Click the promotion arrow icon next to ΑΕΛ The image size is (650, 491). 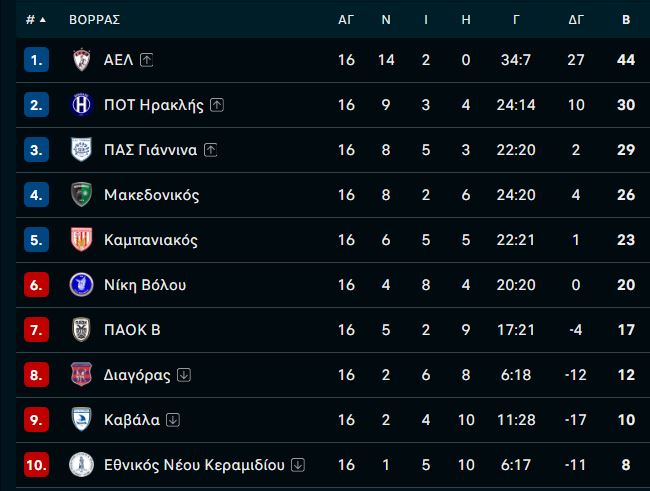pyautogui.click(x=146, y=60)
